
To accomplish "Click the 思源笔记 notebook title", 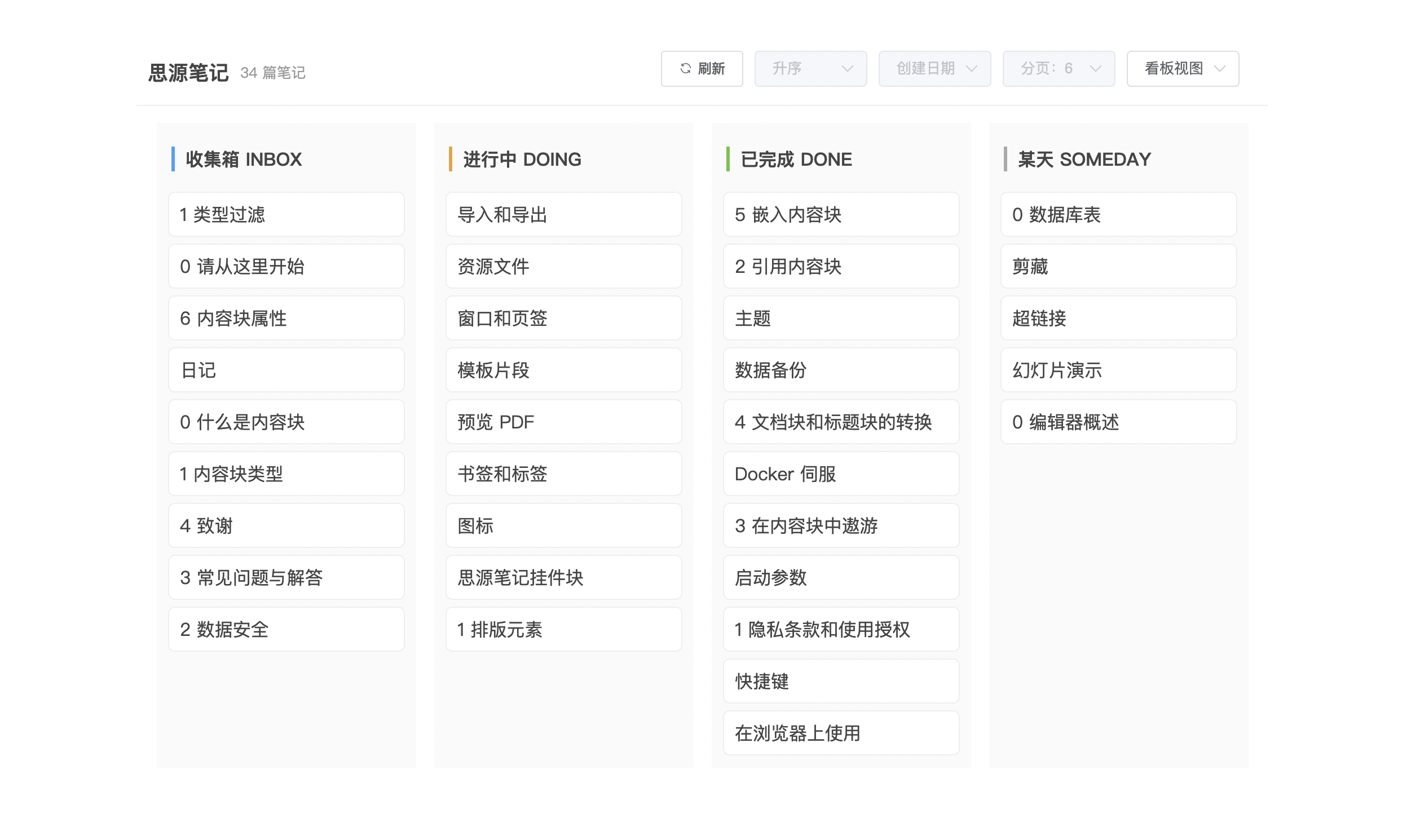I will tap(188, 73).
